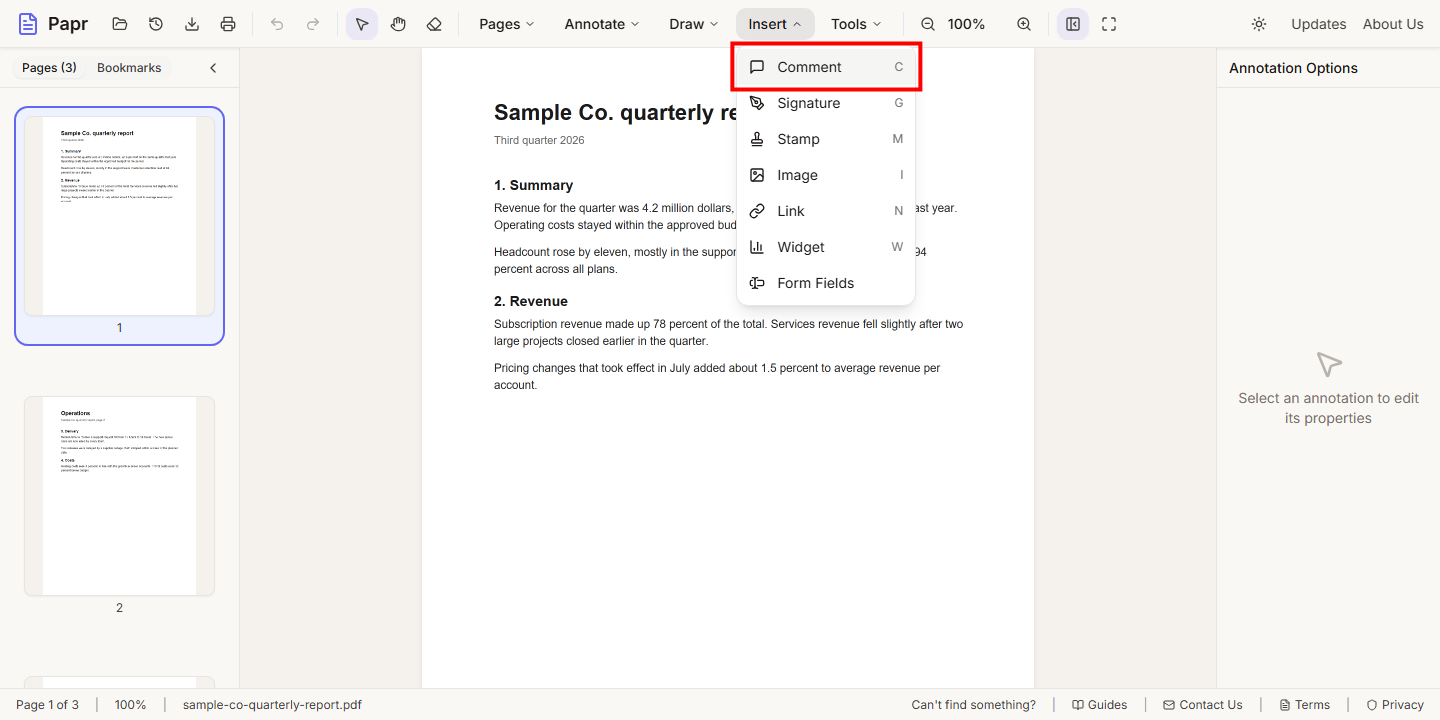Open a file with the folder icon
1440x720 pixels.
pyautogui.click(x=120, y=24)
